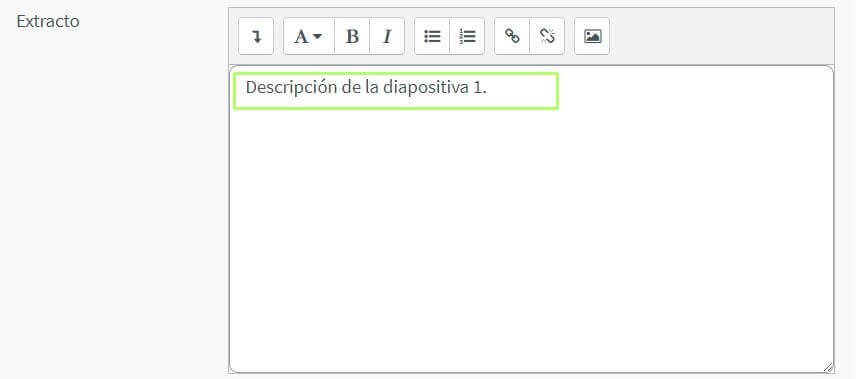Expand the toolbar with the down-arrow toggle
The image size is (862, 379).
[256, 36]
